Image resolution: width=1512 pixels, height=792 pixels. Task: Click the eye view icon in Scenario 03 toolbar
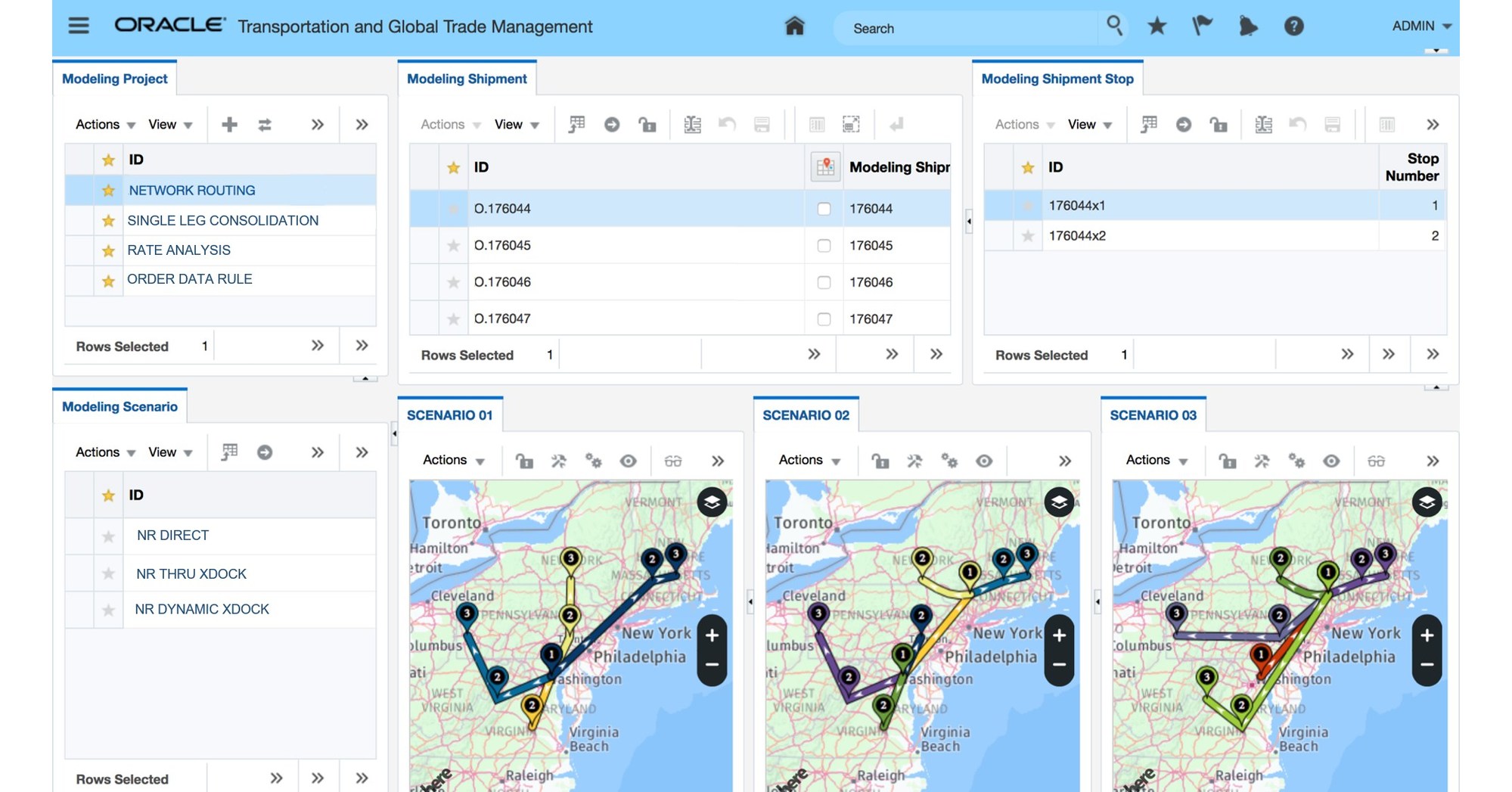click(x=1332, y=460)
